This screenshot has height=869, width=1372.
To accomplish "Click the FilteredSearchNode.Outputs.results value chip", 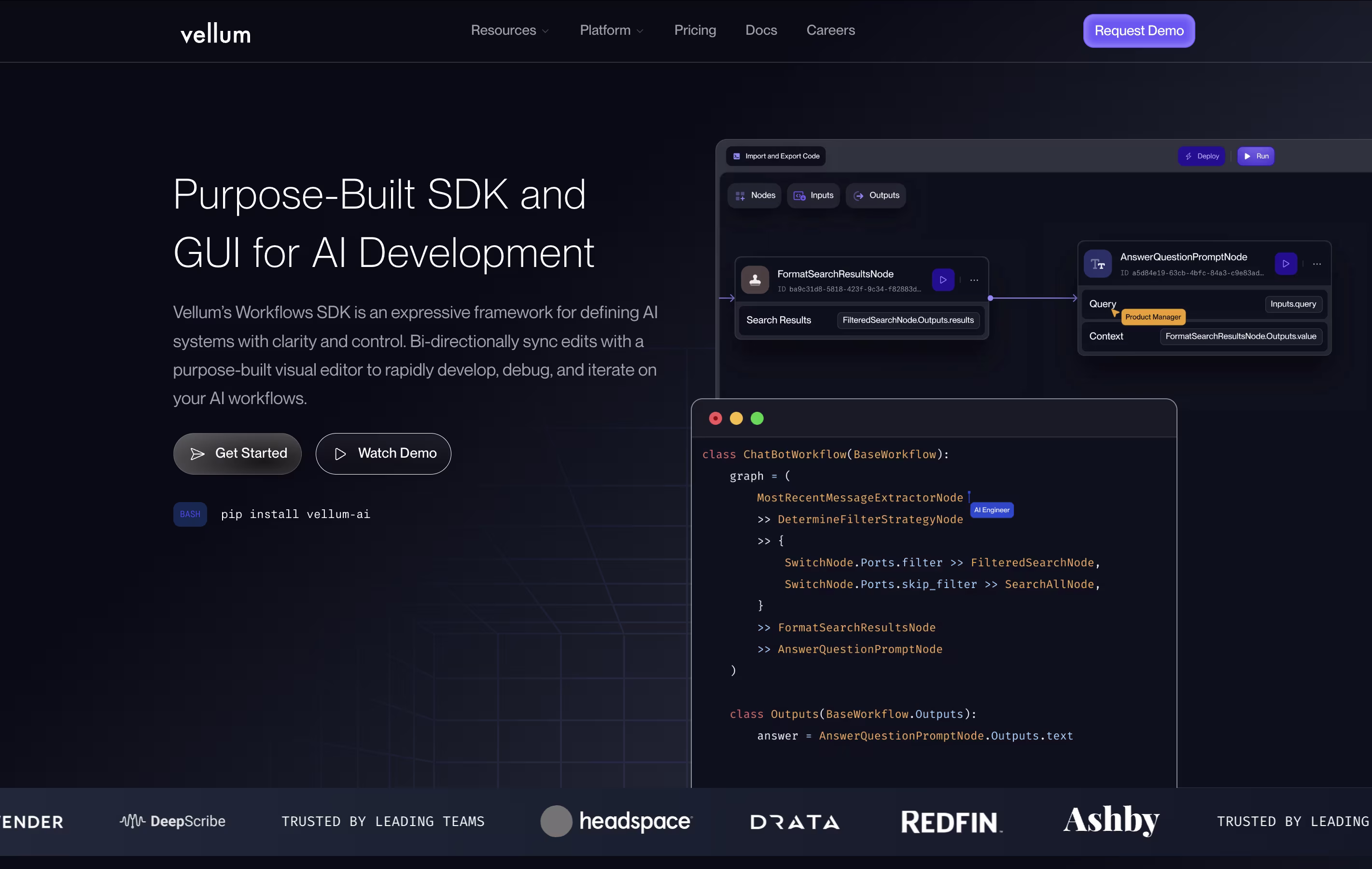I will tap(908, 320).
